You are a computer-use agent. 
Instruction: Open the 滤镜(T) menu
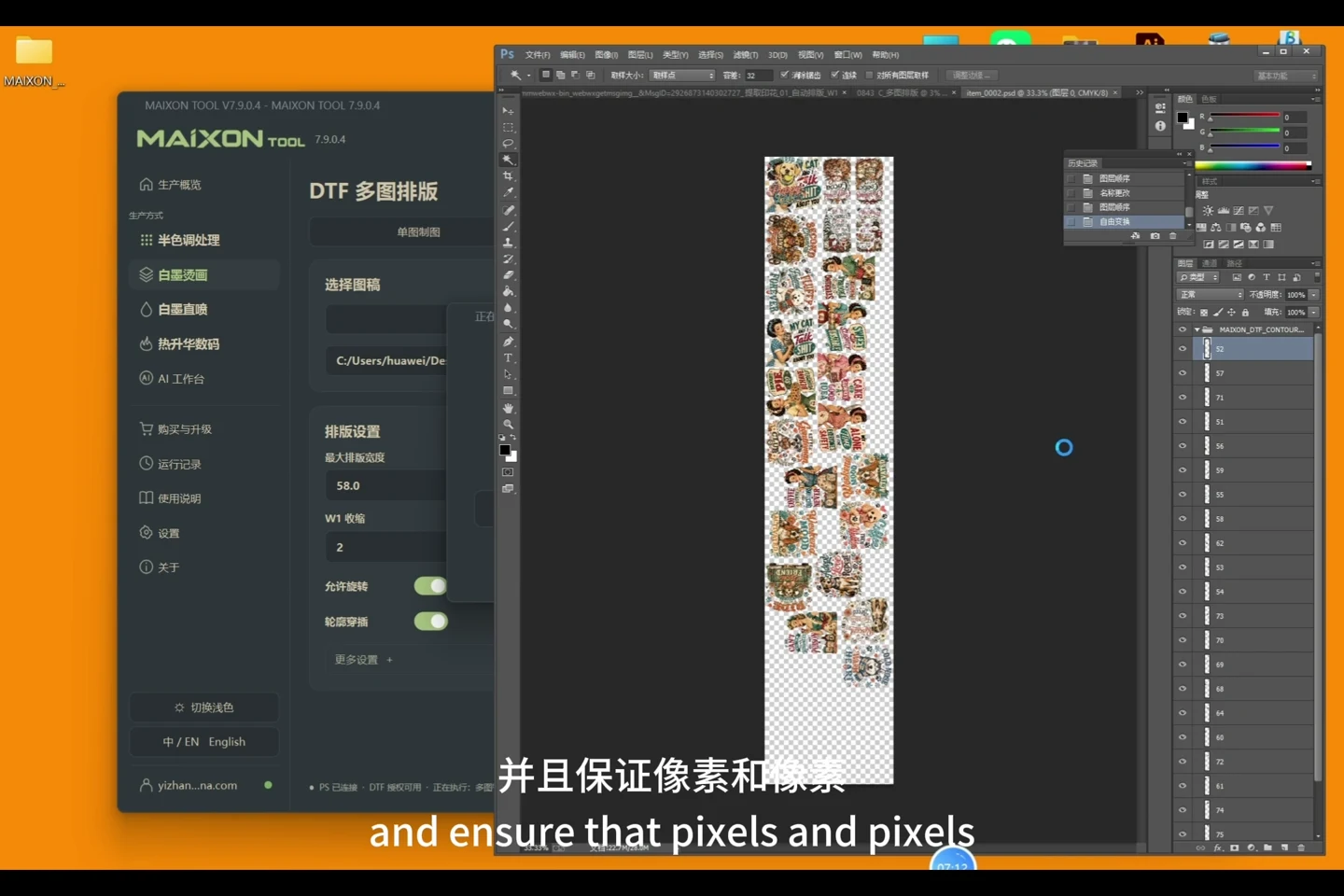click(x=746, y=55)
